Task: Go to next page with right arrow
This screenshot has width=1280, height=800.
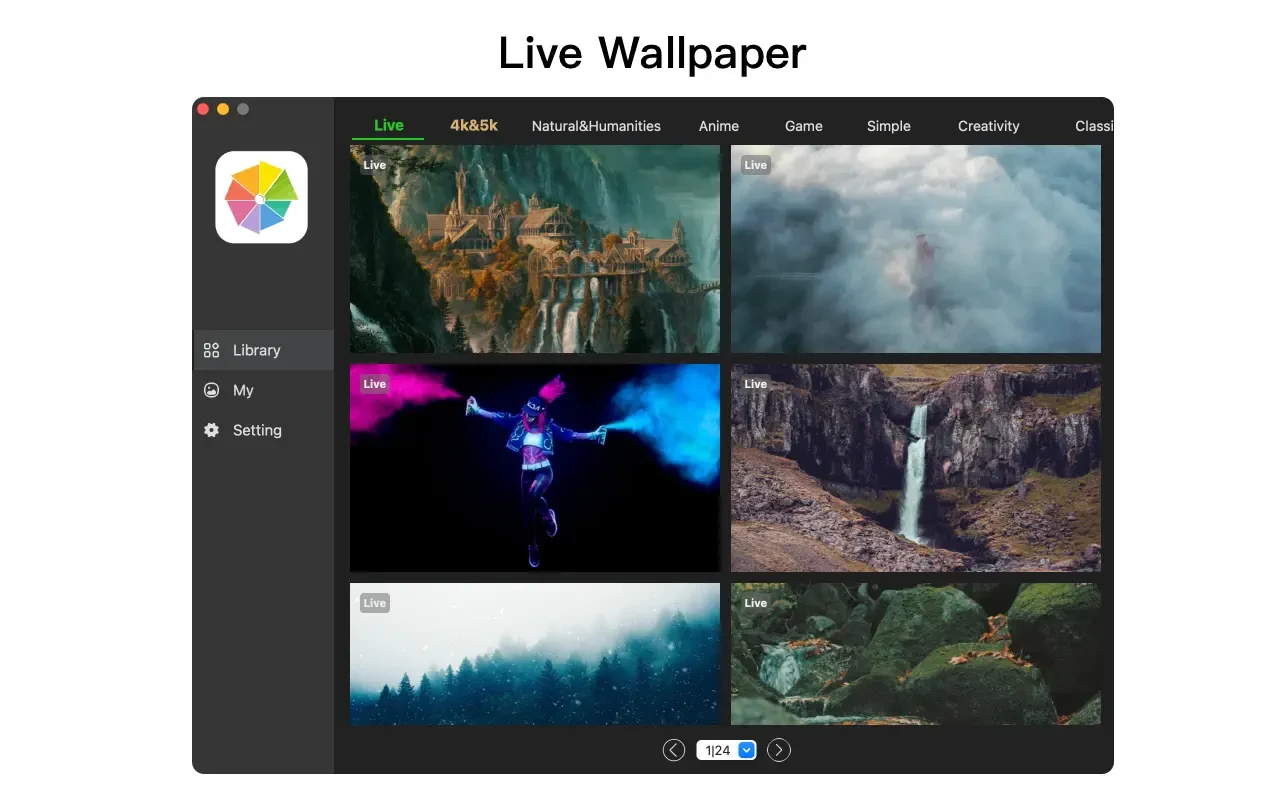Action: [779, 750]
